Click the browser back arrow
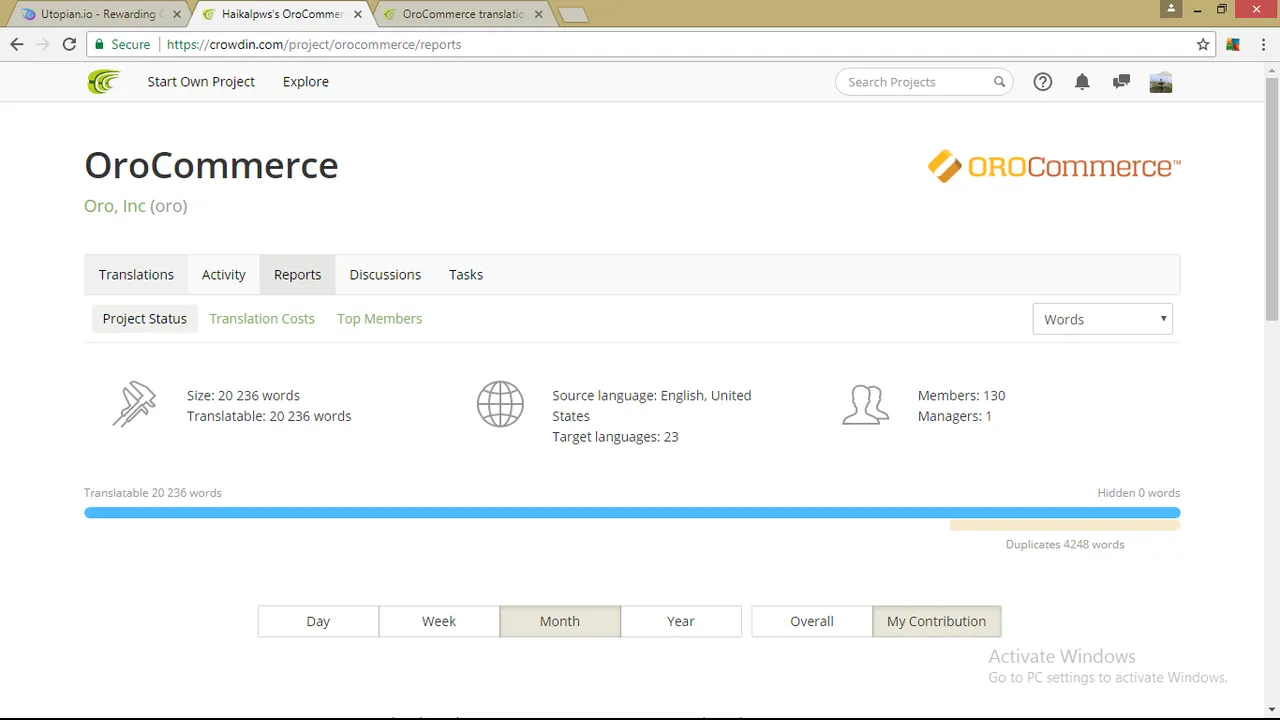This screenshot has width=1280, height=720. (x=17, y=44)
